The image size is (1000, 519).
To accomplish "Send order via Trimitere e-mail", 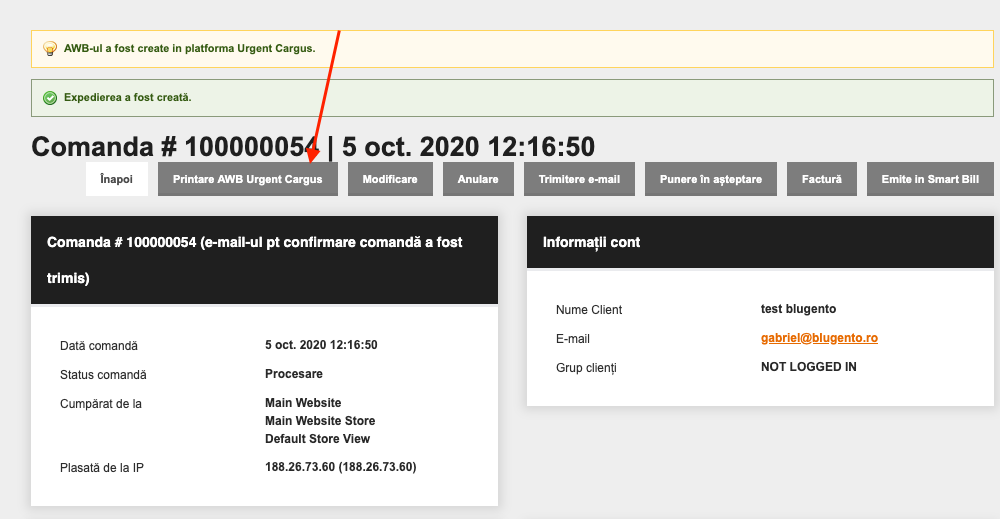I will coord(579,179).
